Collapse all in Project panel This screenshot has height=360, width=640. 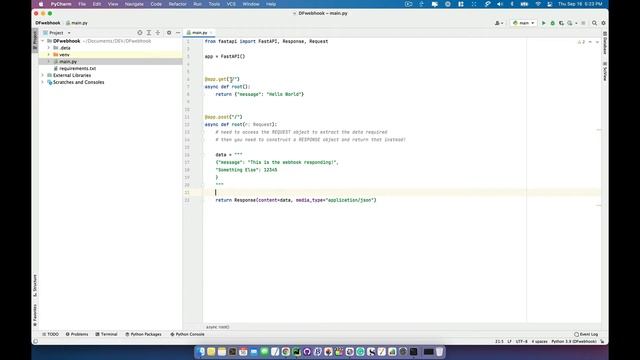158,33
